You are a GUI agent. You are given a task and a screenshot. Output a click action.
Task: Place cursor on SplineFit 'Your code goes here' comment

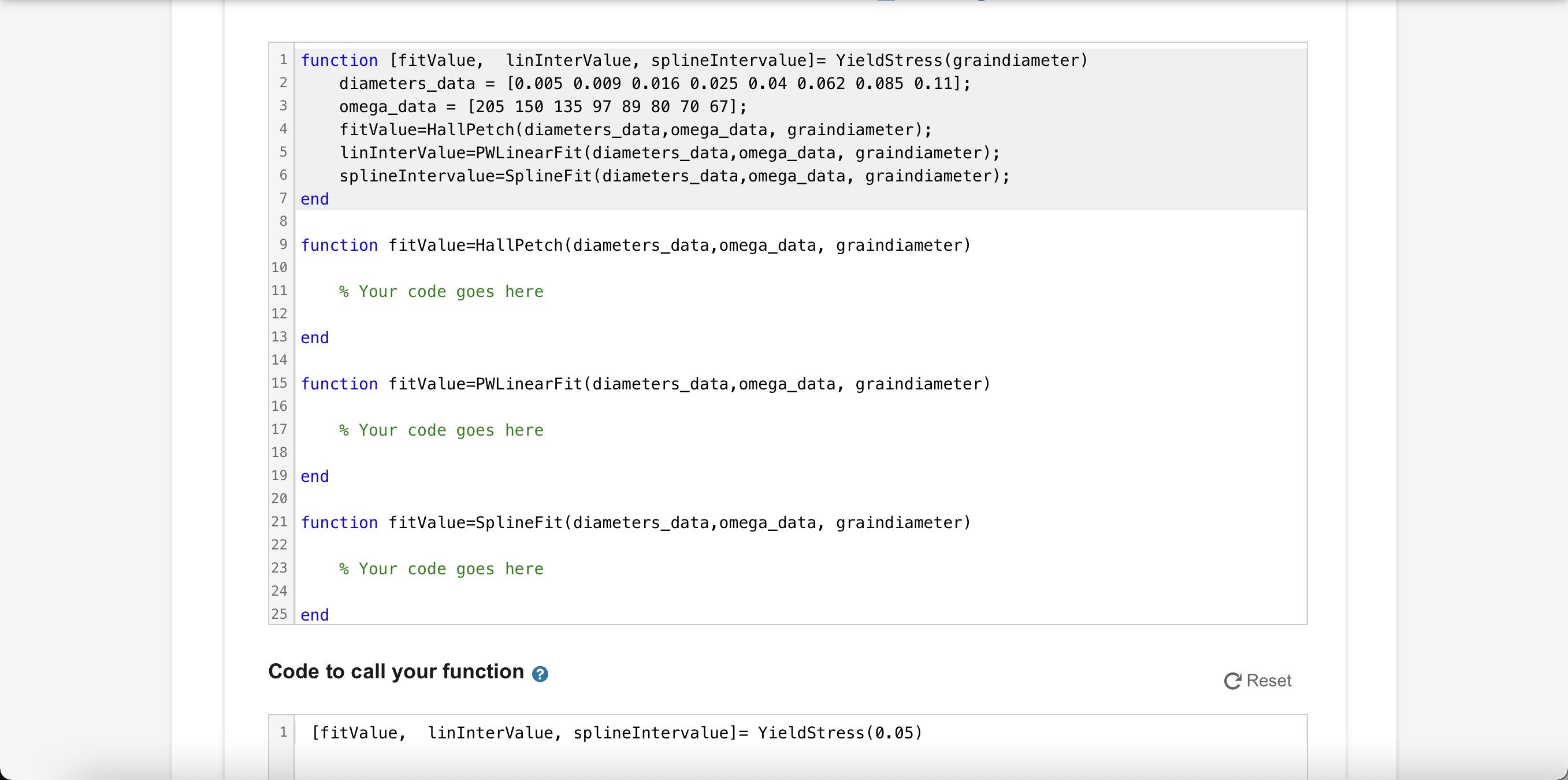(x=441, y=569)
